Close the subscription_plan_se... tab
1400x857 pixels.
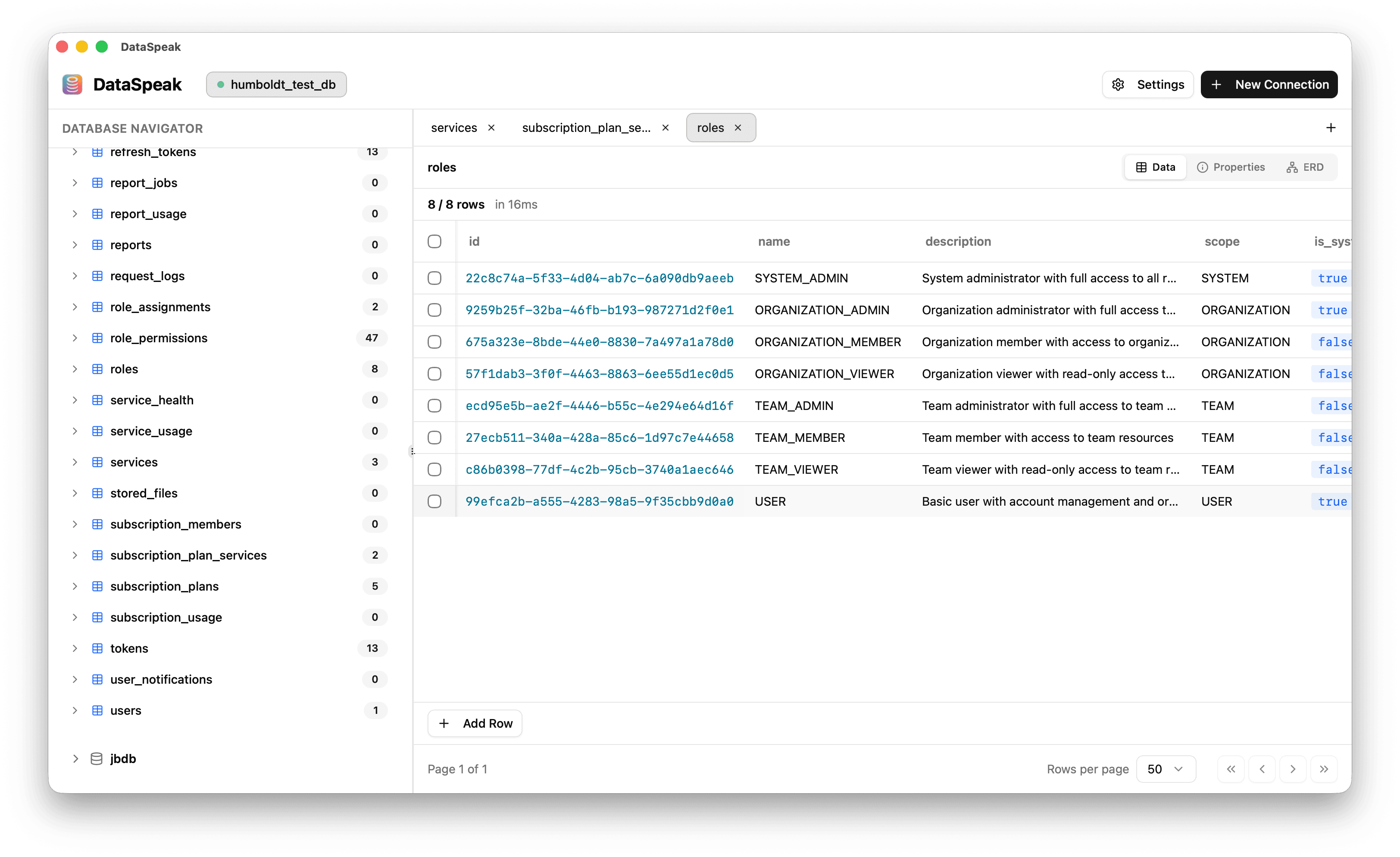pyautogui.click(x=666, y=127)
